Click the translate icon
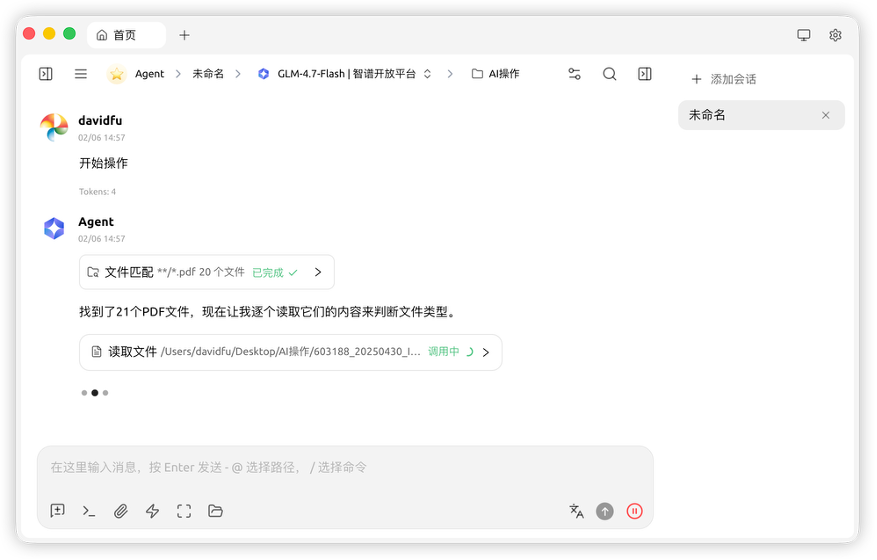Screen dimensions: 877x560 [x=576, y=511]
